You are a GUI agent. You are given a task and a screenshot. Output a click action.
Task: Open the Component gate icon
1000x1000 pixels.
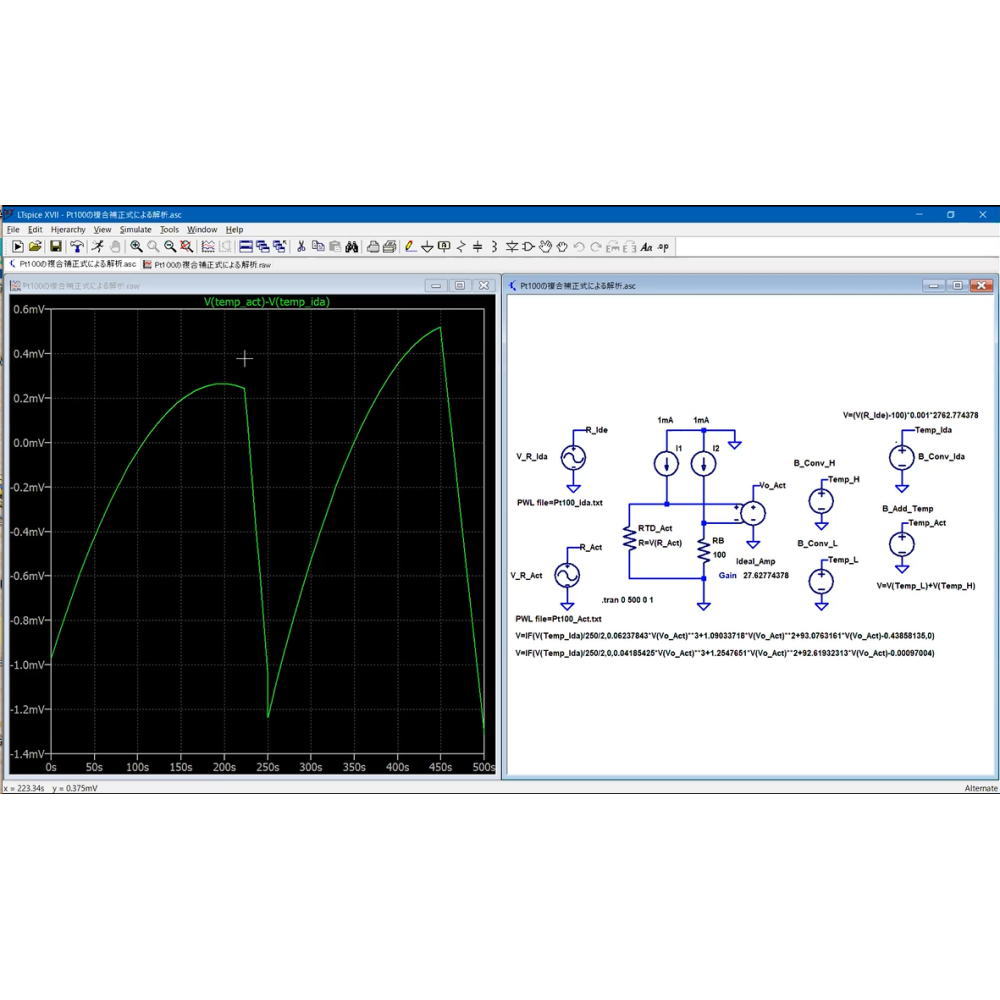point(528,246)
